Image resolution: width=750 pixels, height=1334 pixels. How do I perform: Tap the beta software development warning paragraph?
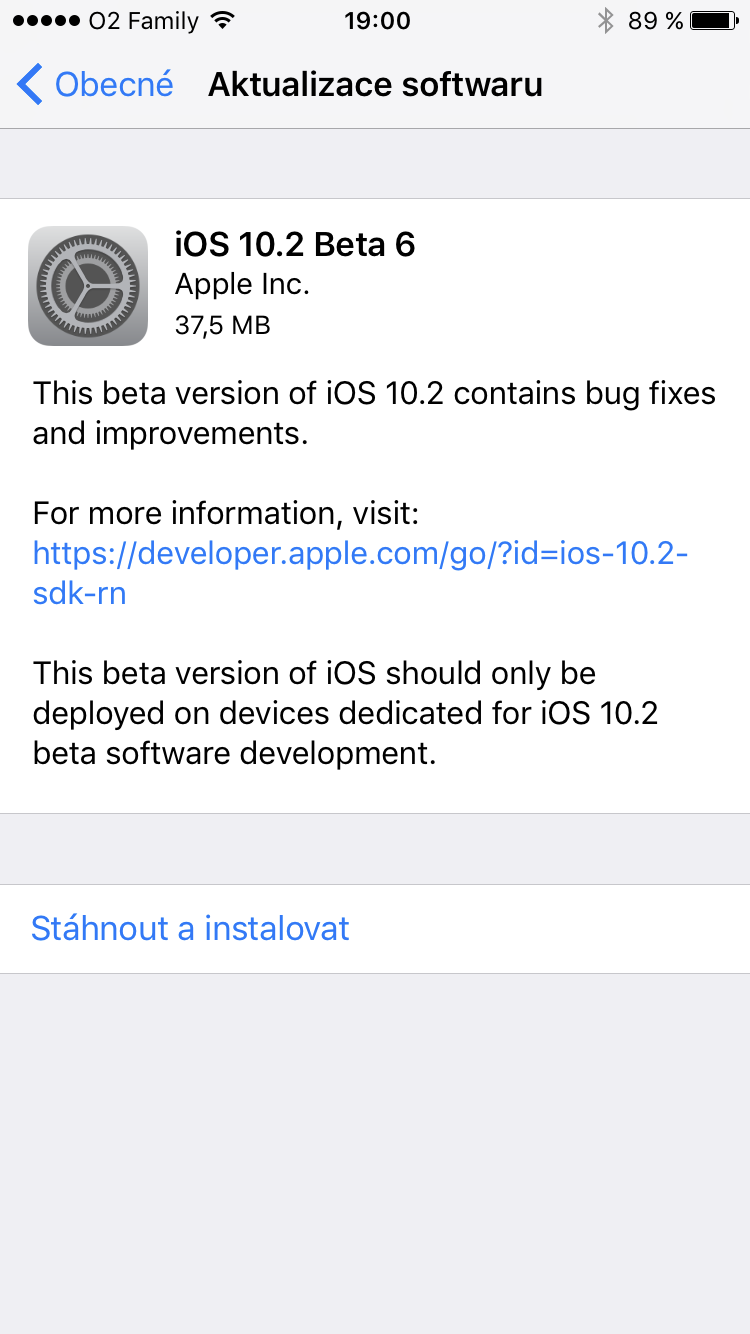345,712
